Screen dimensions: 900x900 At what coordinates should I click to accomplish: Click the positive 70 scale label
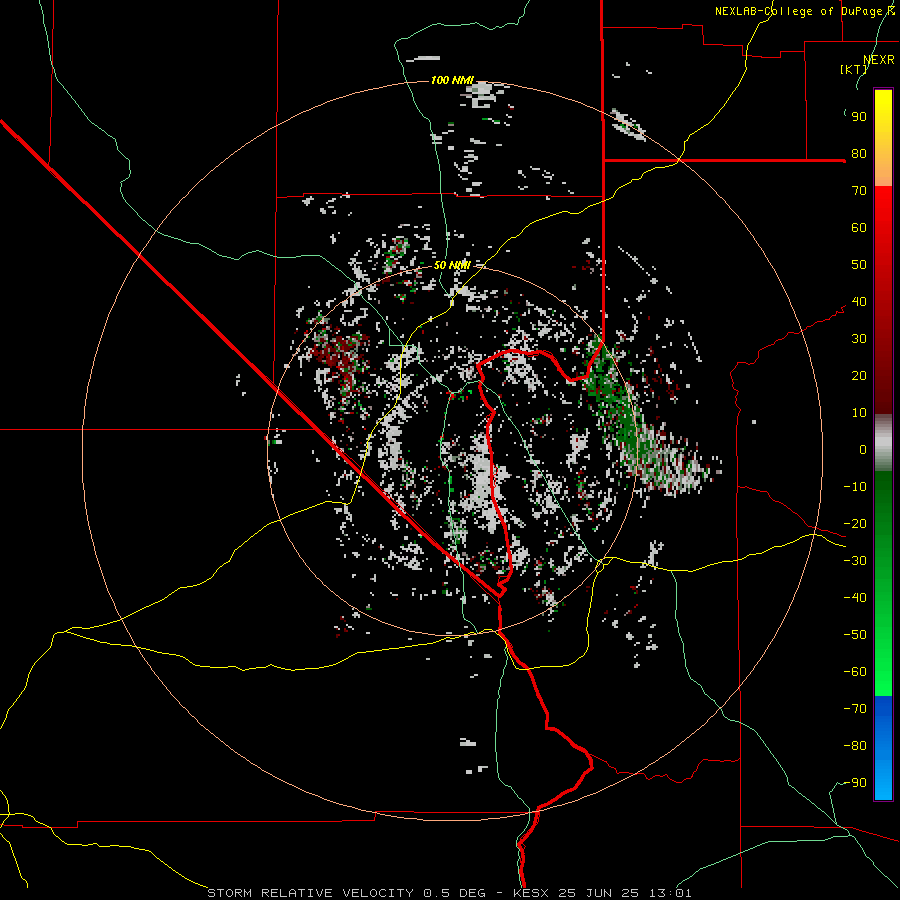(859, 191)
